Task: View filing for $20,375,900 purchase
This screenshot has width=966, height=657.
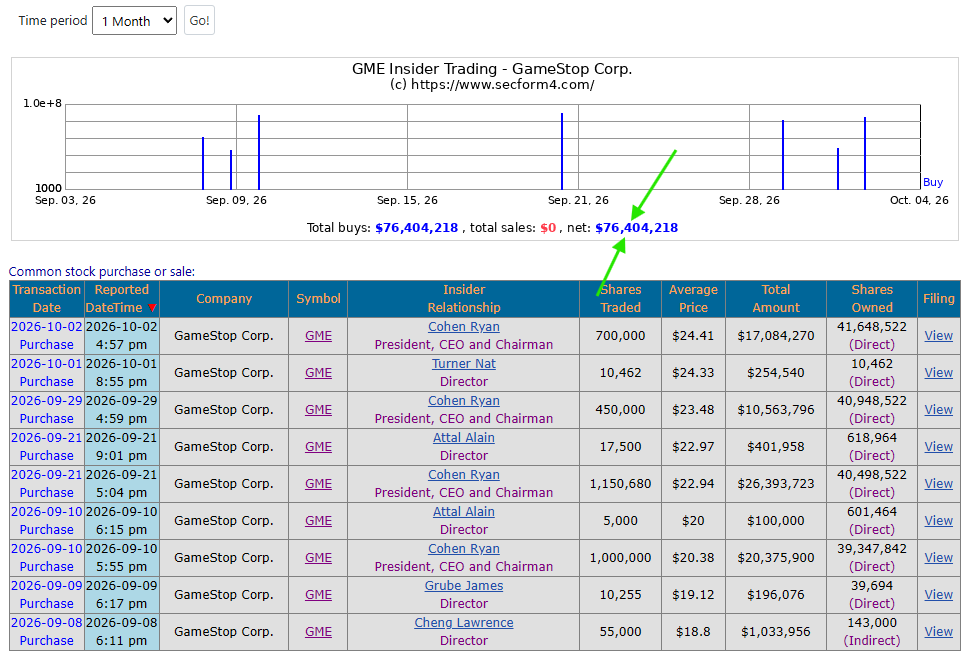Action: (x=938, y=558)
